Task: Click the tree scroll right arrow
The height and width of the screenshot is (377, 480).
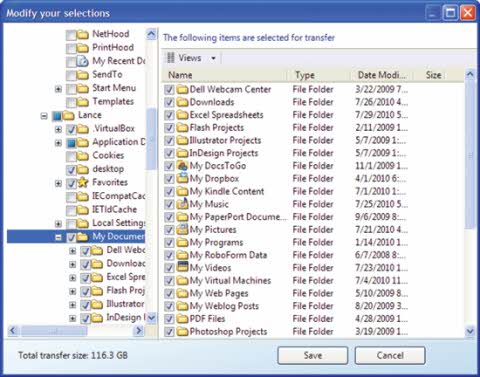Action: [138, 331]
